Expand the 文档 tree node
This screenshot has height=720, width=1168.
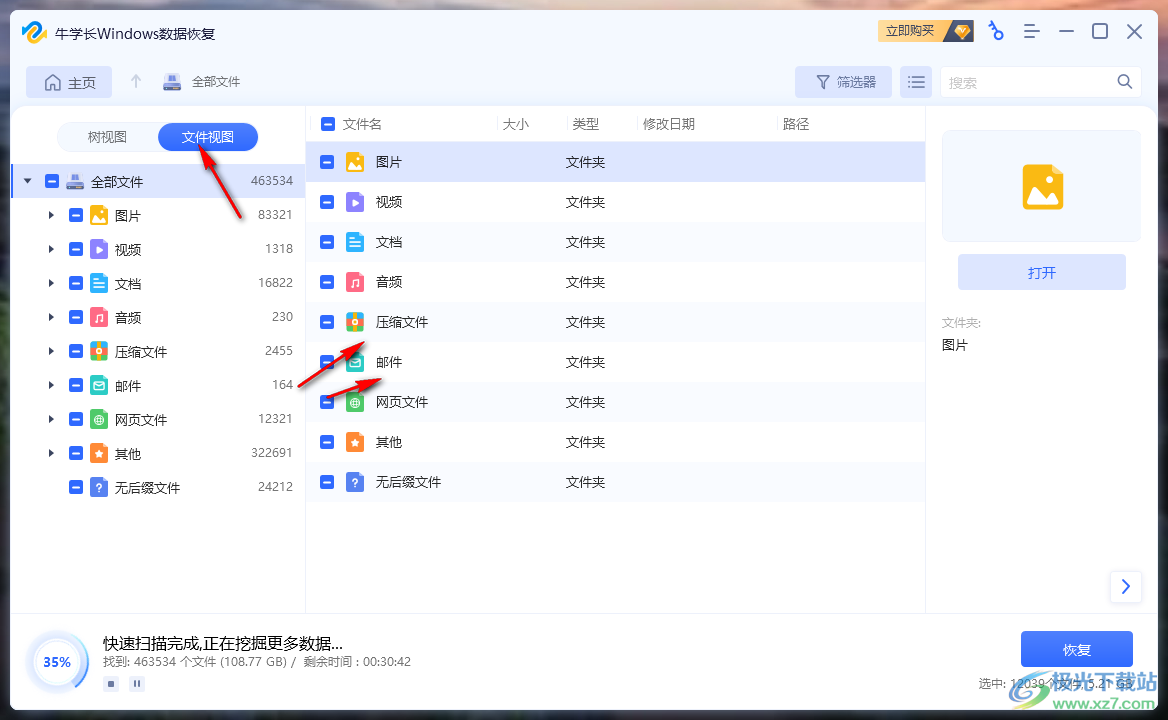tap(51, 283)
